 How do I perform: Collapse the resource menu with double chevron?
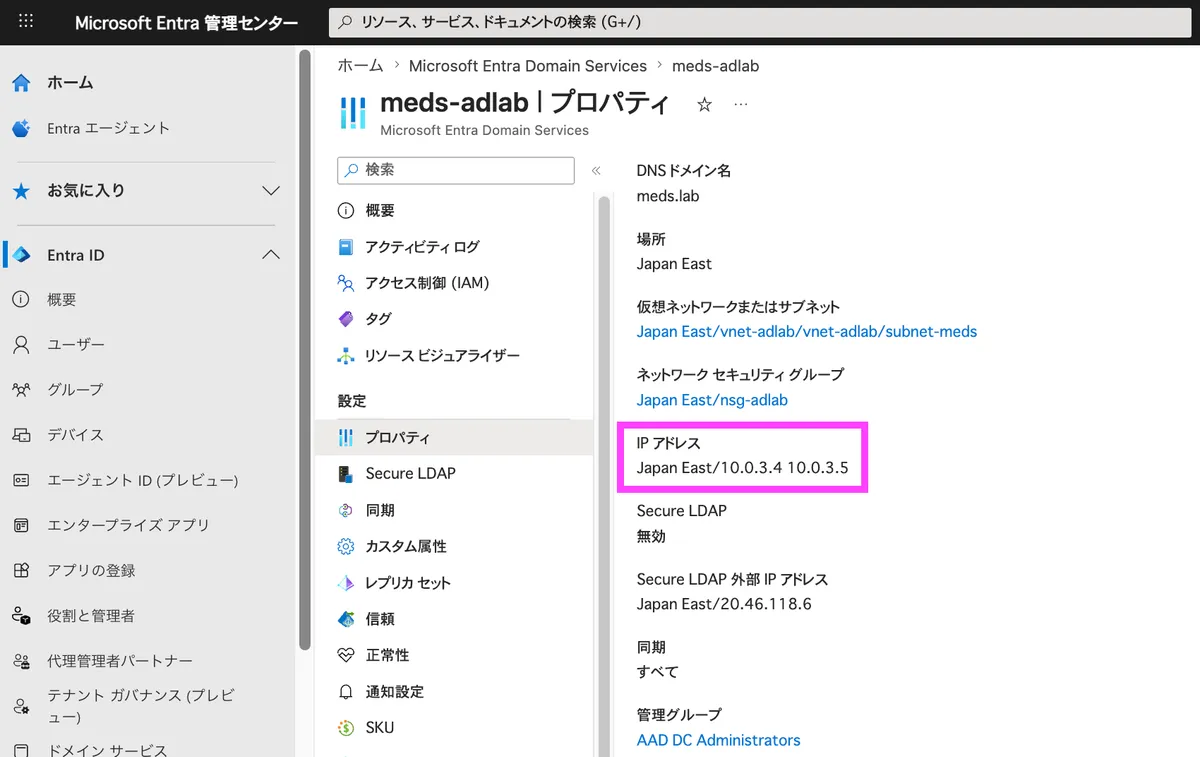pos(596,171)
